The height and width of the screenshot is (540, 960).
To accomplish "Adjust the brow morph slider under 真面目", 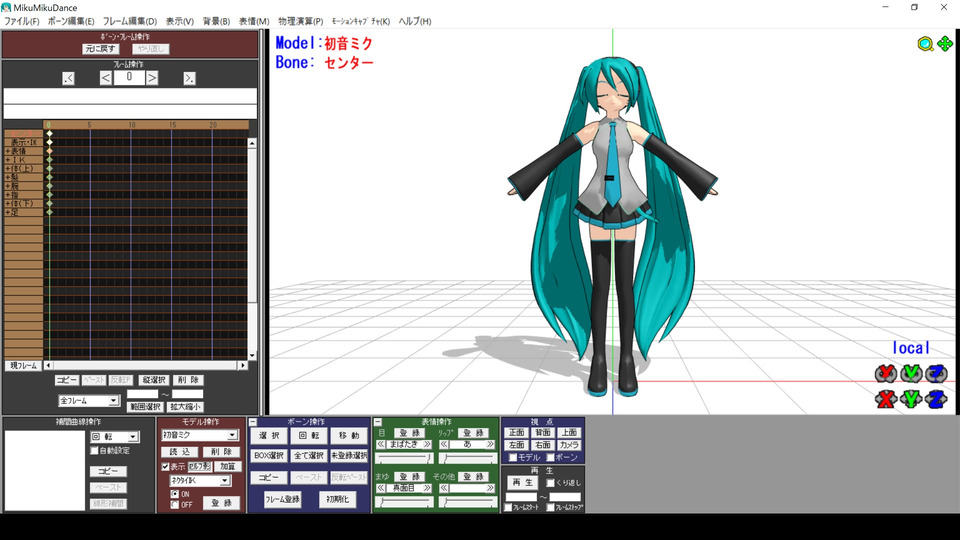I will (x=404, y=502).
